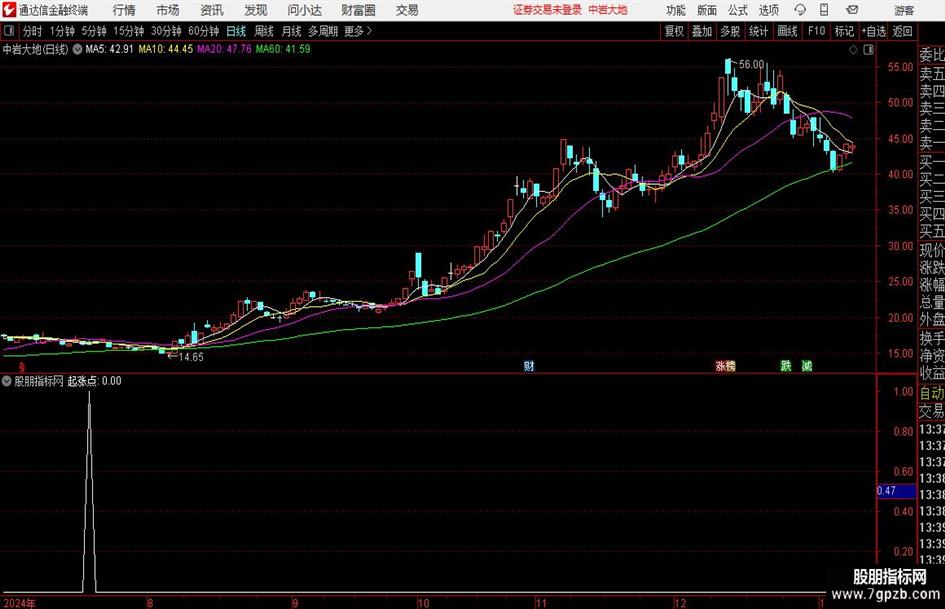Click the 现价 row in quote panel
Screen dimensions: 945x609
[932, 250]
